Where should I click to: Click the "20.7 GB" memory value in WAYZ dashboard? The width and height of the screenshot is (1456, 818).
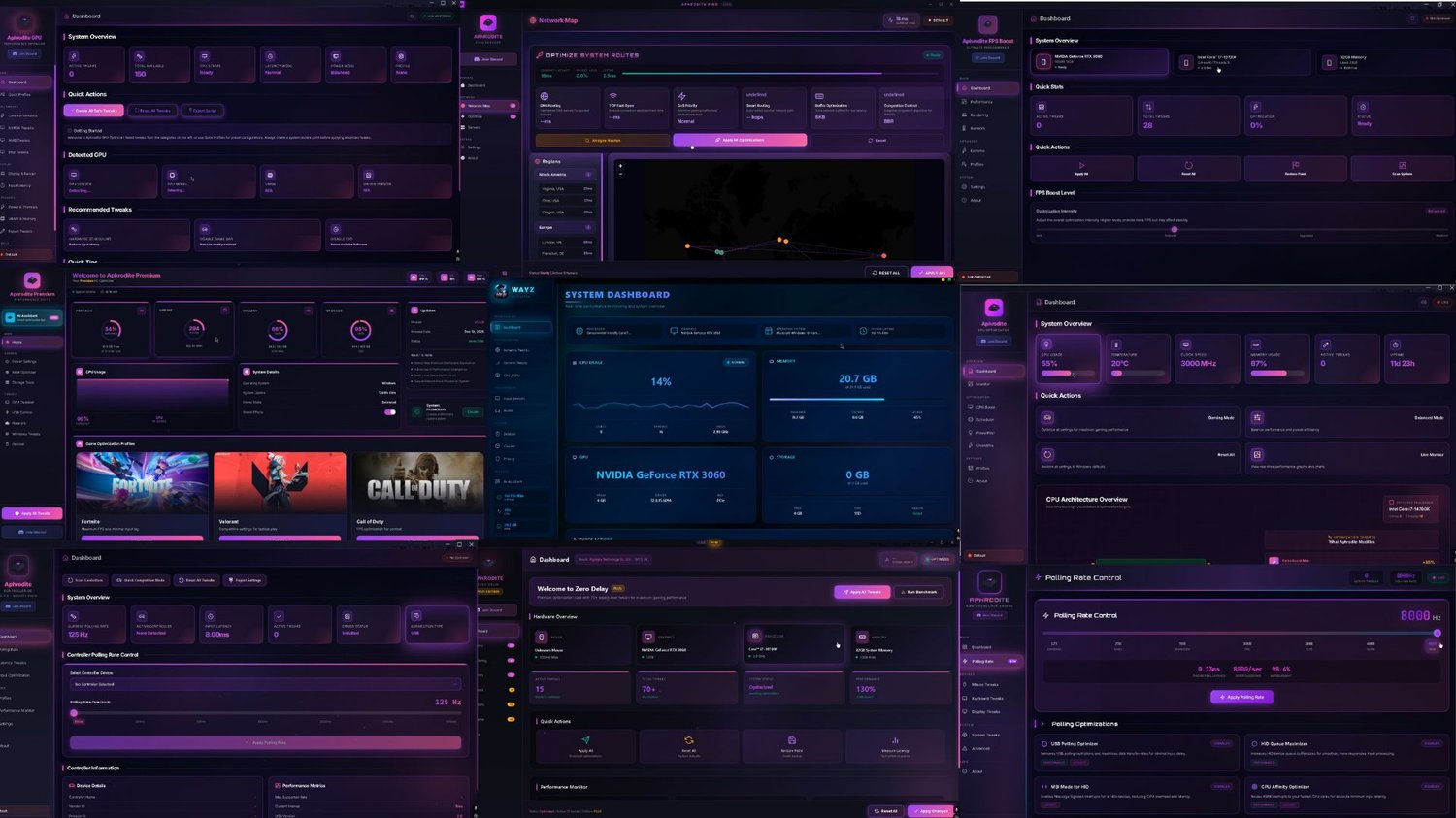[857, 379]
